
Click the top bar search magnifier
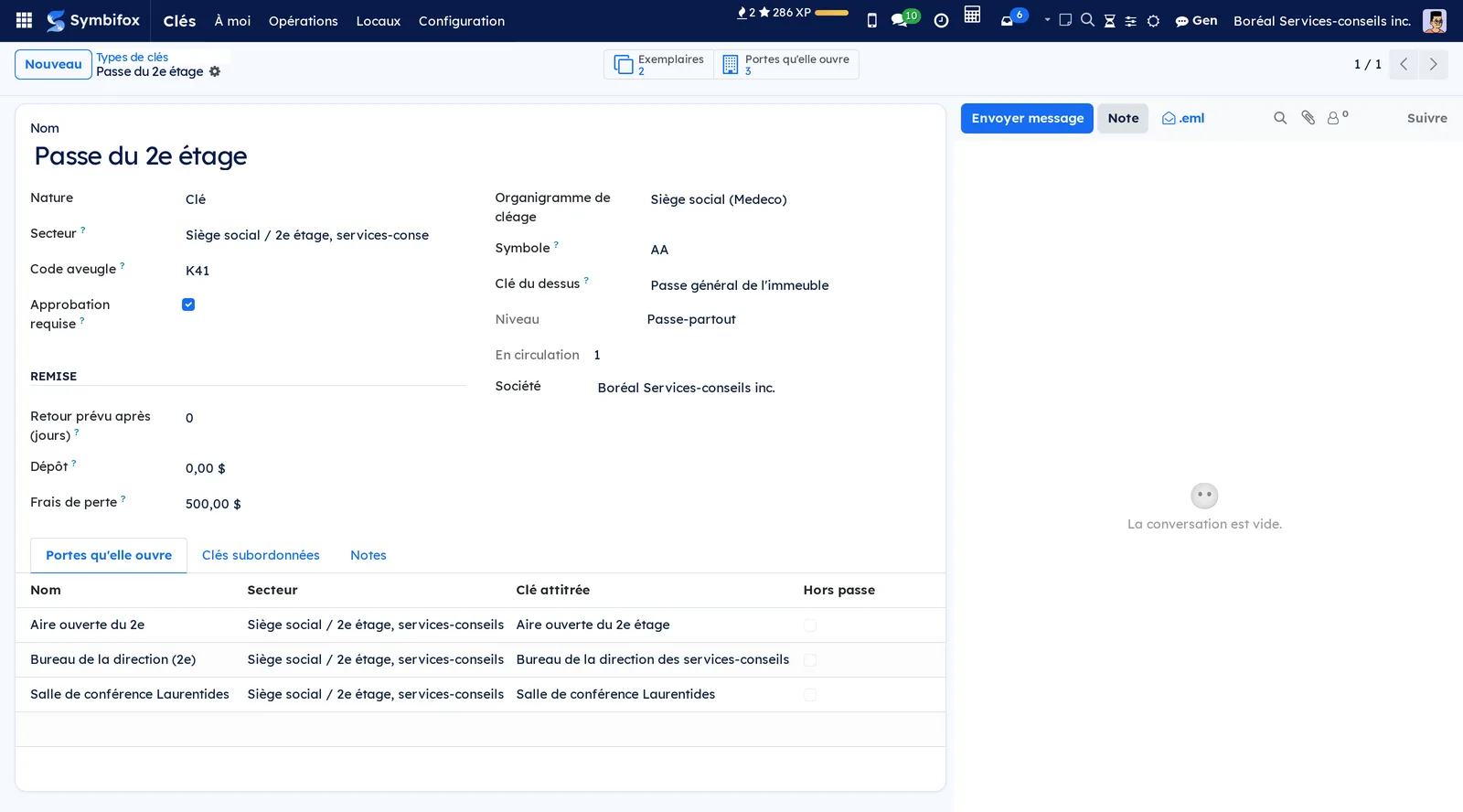(1087, 20)
